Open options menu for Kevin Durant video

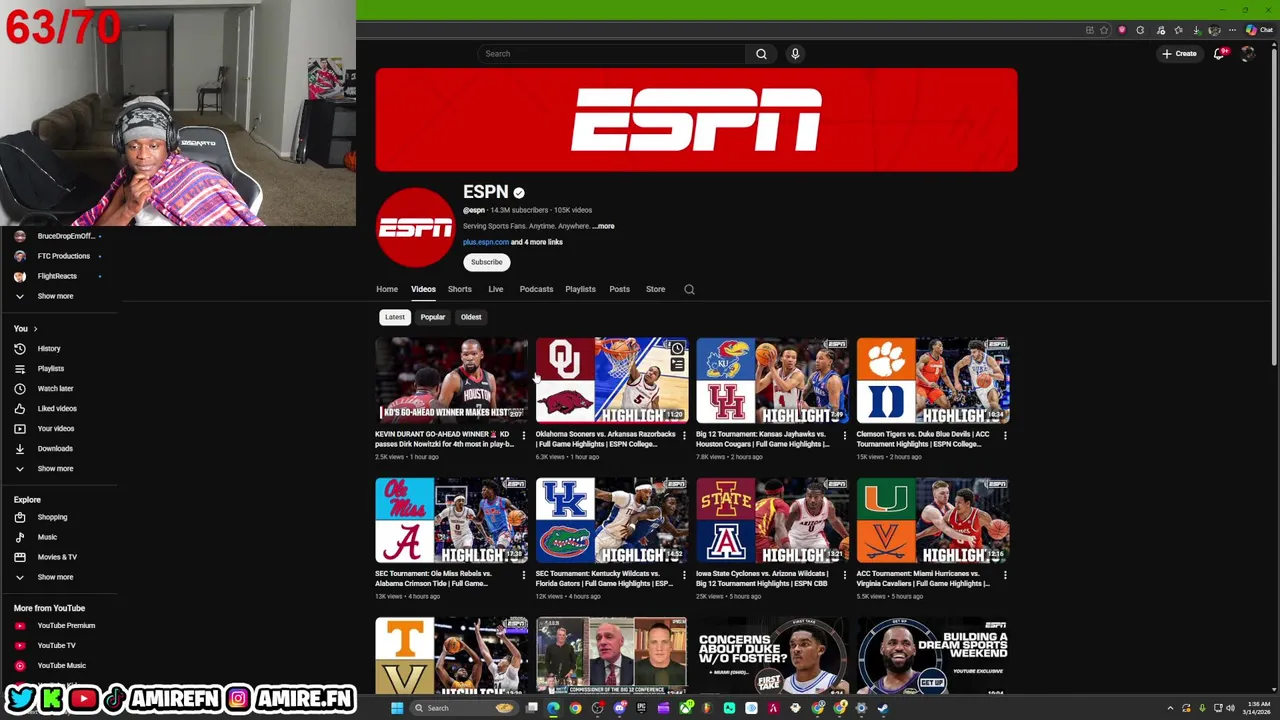tap(523, 435)
